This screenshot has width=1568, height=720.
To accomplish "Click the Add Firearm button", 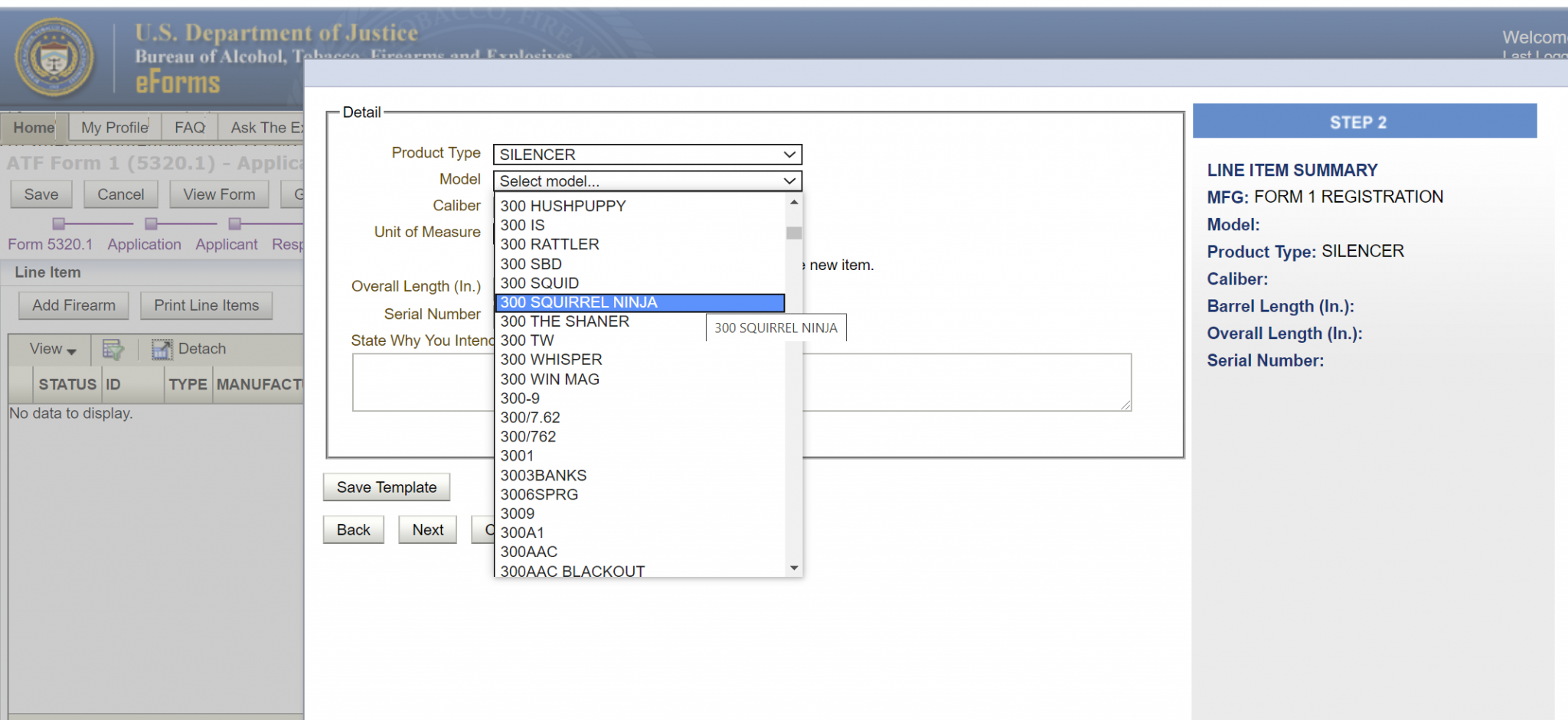I will click(x=74, y=305).
